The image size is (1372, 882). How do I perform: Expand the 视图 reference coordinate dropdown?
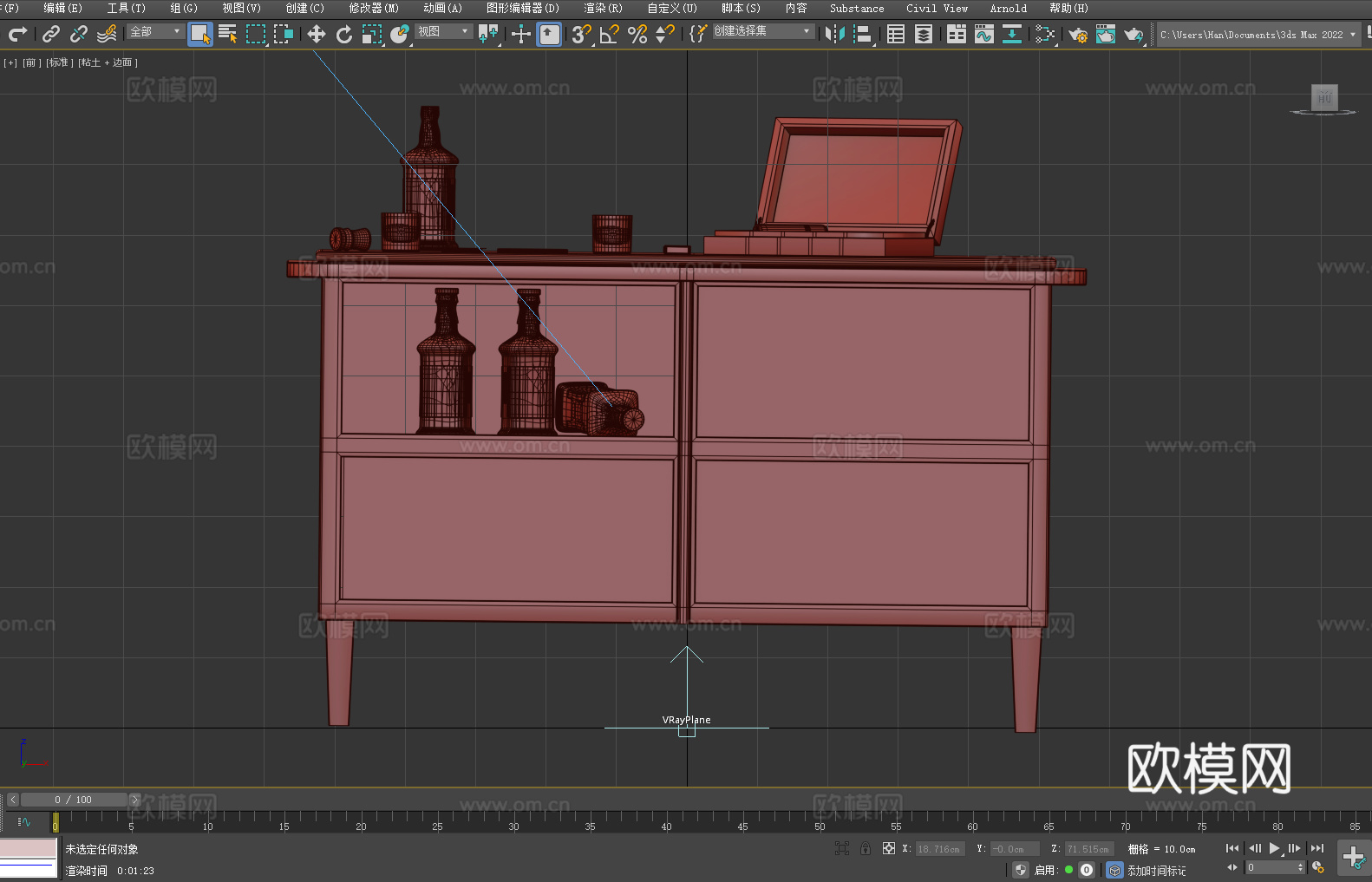pos(444,31)
